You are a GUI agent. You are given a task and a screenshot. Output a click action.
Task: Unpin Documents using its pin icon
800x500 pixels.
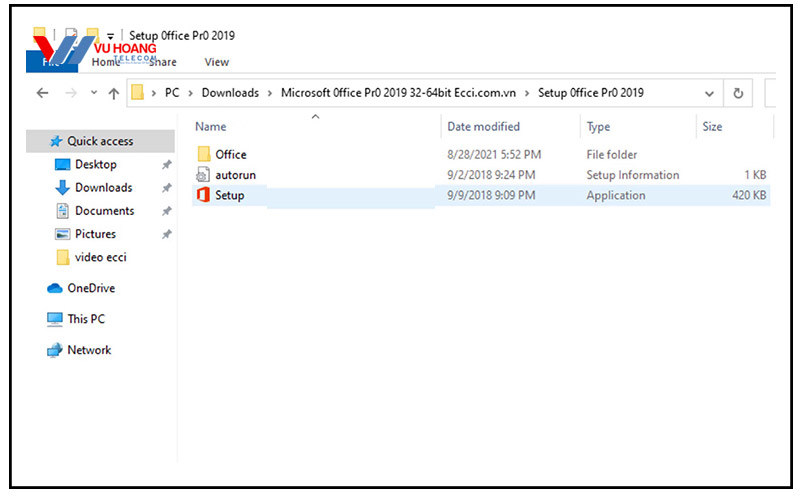pyautogui.click(x=166, y=211)
